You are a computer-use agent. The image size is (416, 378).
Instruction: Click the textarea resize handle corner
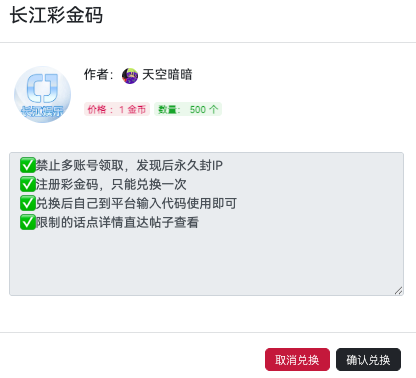pos(399,291)
